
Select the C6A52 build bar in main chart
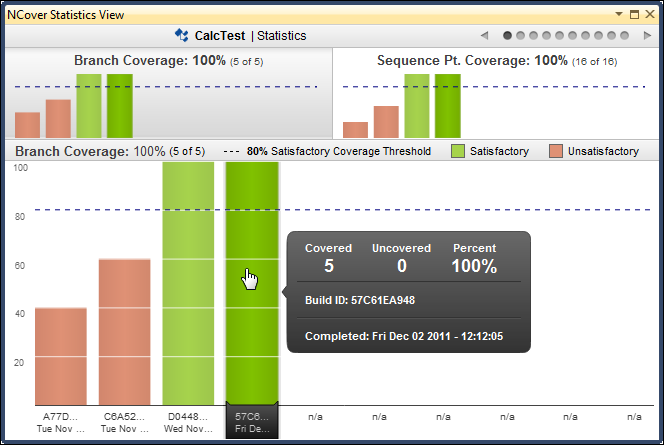(124, 330)
